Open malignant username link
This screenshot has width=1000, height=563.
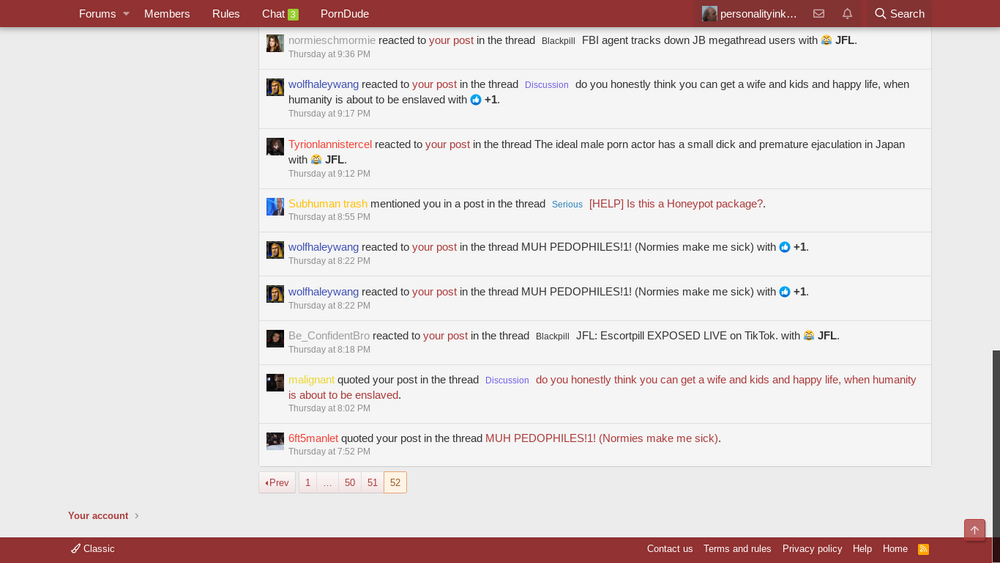(x=311, y=379)
